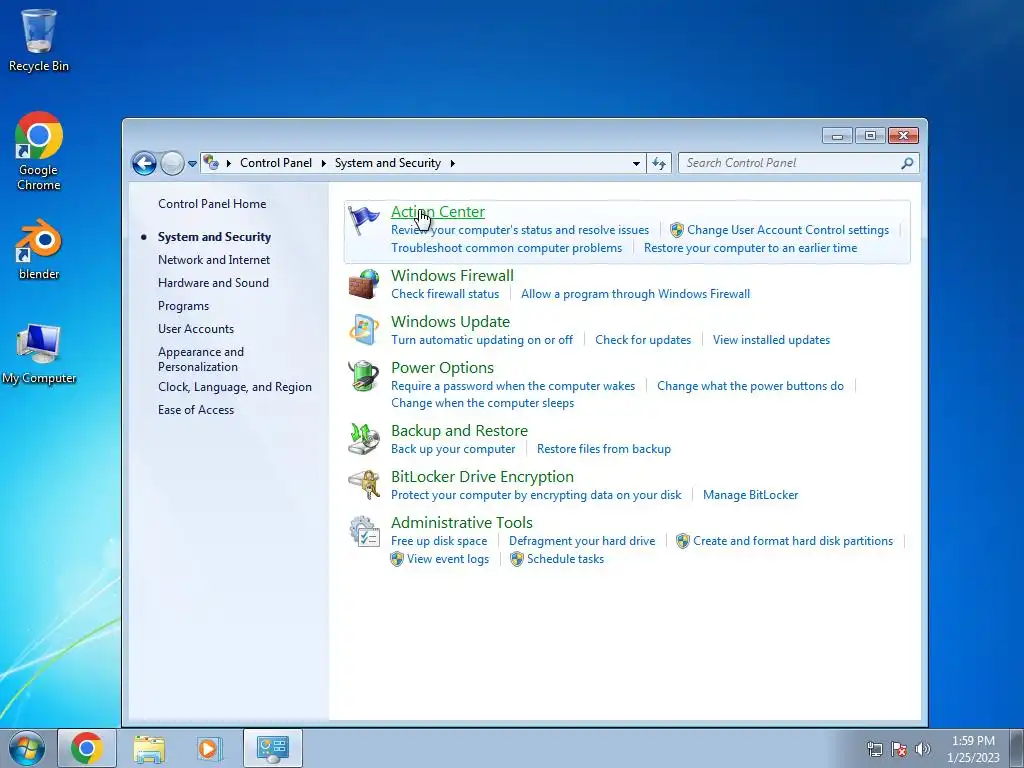Click Manage BitLocker link
1024x768 pixels.
(750, 495)
